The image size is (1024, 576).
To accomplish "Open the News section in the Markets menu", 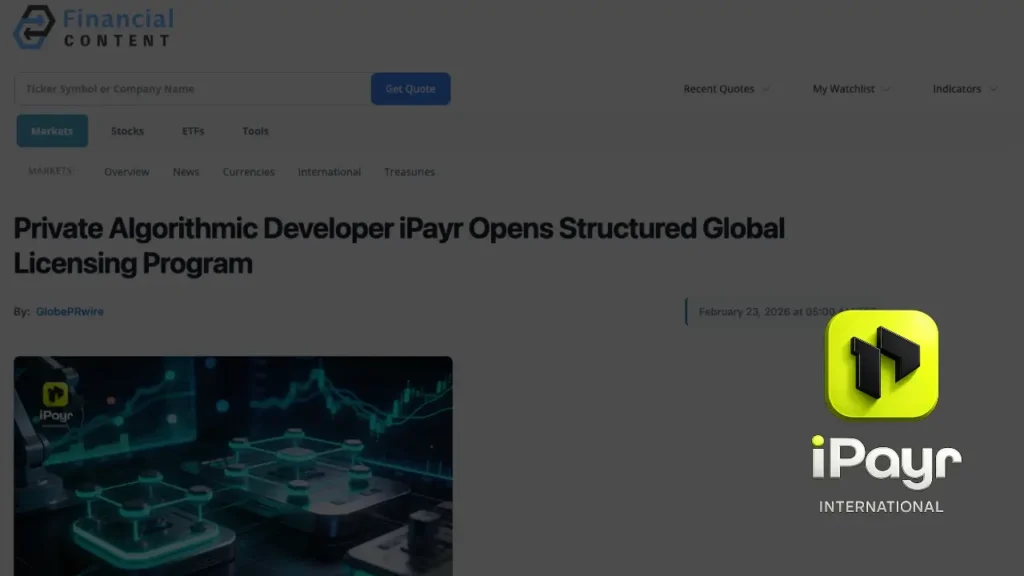I will (185, 172).
